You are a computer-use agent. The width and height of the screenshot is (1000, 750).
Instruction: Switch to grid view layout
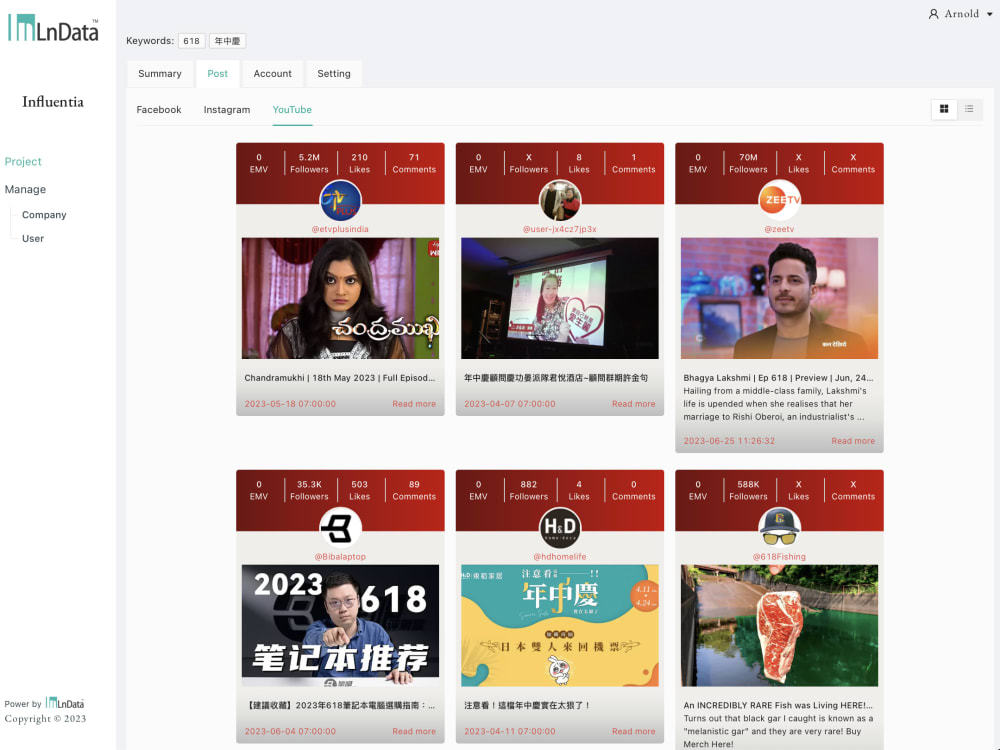coord(944,109)
